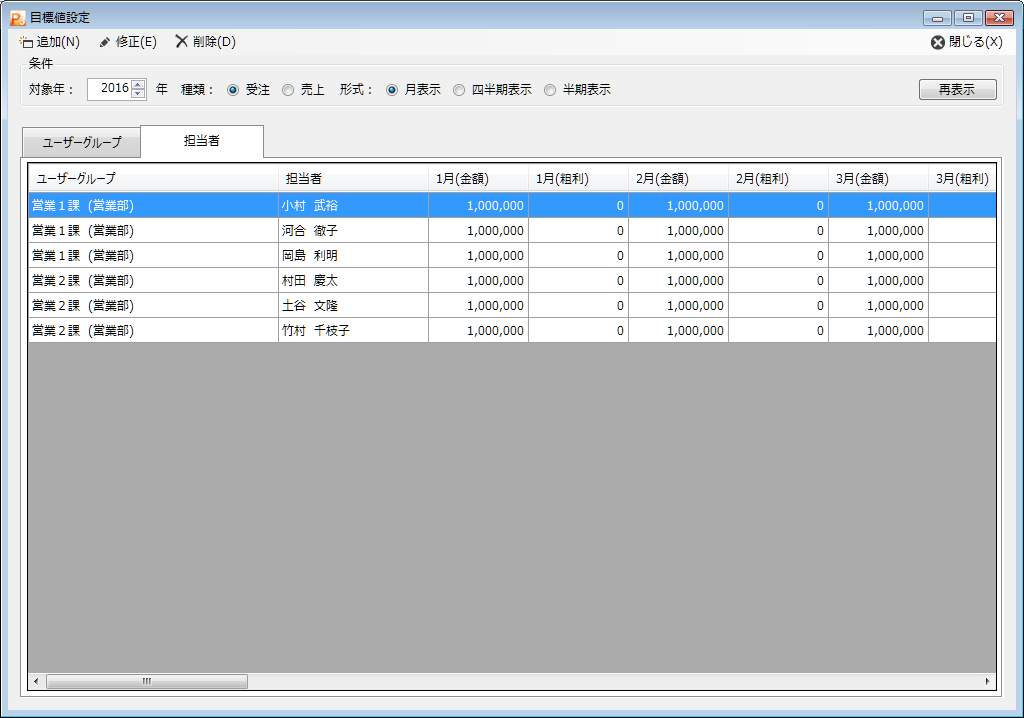Click the horizontal scrollbar right arrow
Viewport: 1024px width, 718px height.
pyautogui.click(x=987, y=681)
